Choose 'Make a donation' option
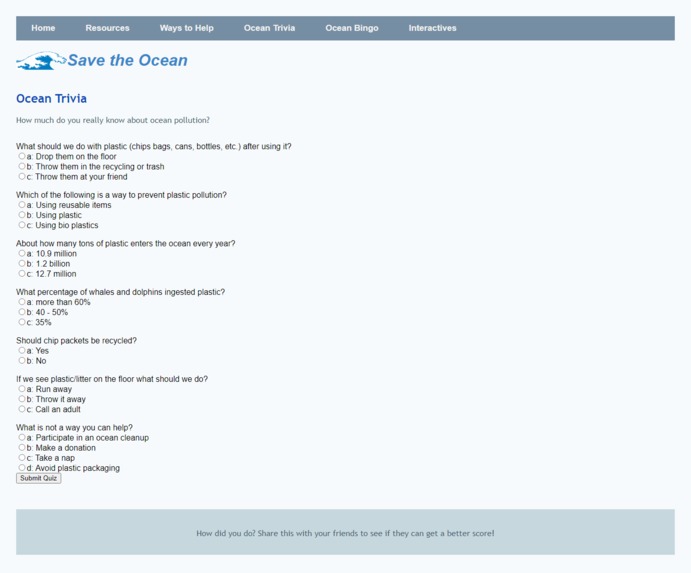The width and height of the screenshot is (691, 573). [x=22, y=447]
